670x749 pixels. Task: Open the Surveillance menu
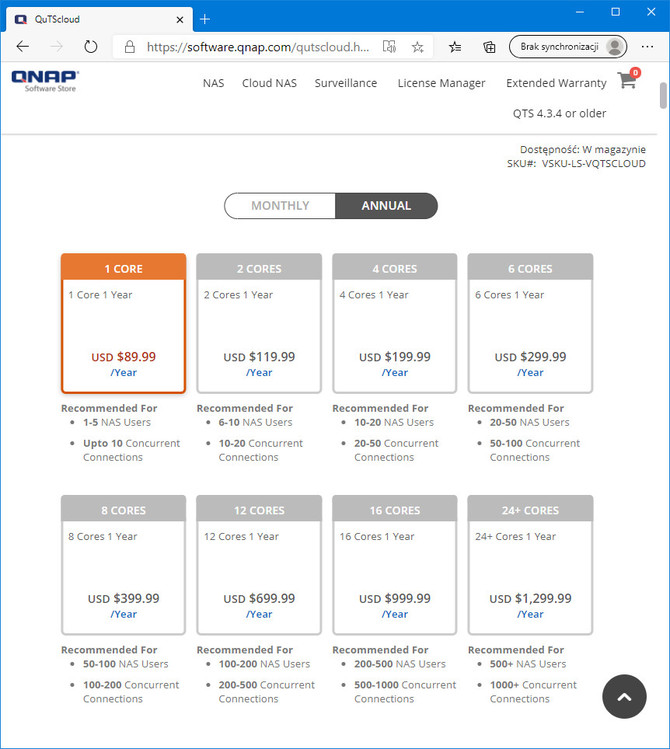pyautogui.click(x=346, y=83)
